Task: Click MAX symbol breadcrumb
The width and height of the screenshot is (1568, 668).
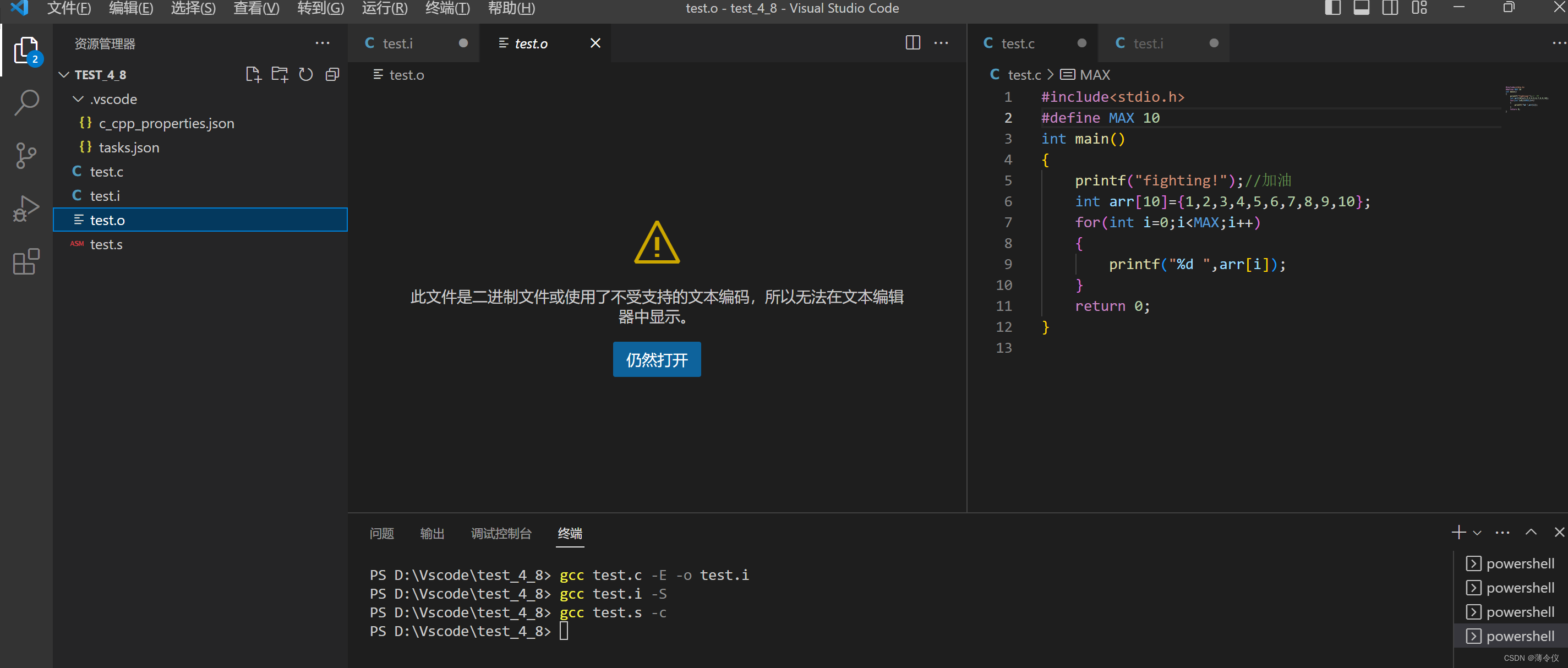Action: point(1086,75)
